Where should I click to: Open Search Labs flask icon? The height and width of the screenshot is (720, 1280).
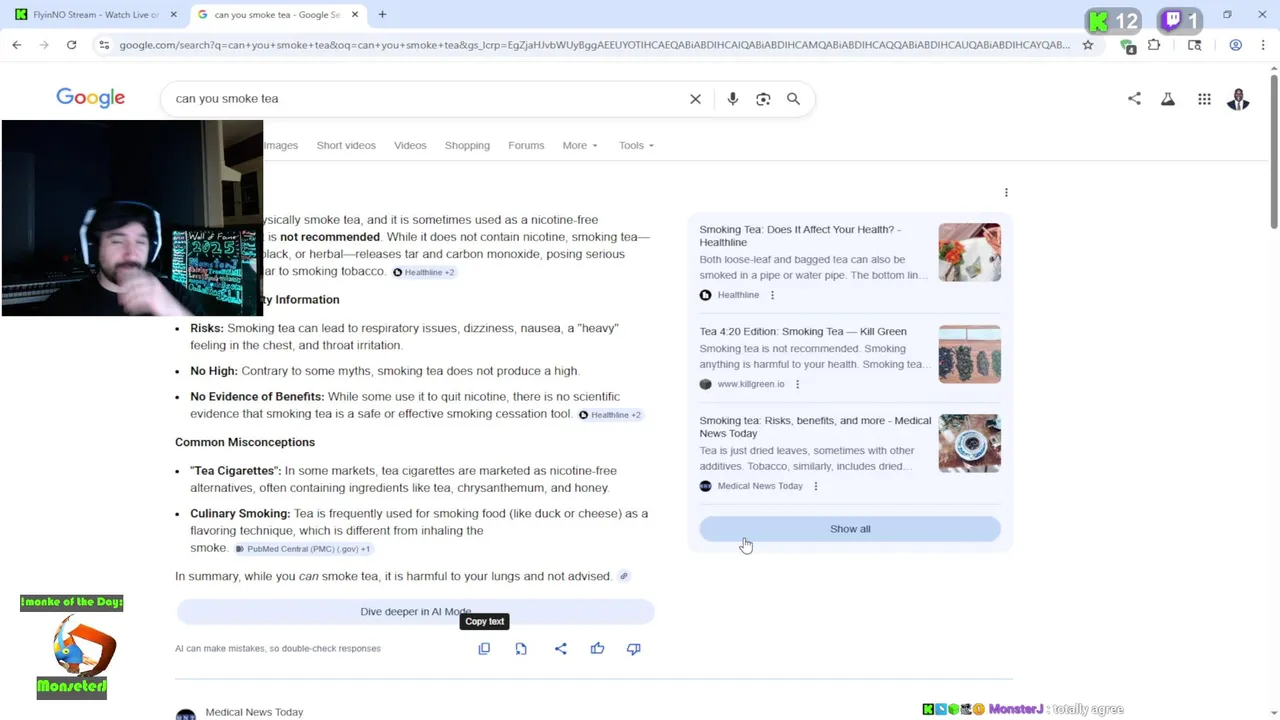coord(1167,99)
